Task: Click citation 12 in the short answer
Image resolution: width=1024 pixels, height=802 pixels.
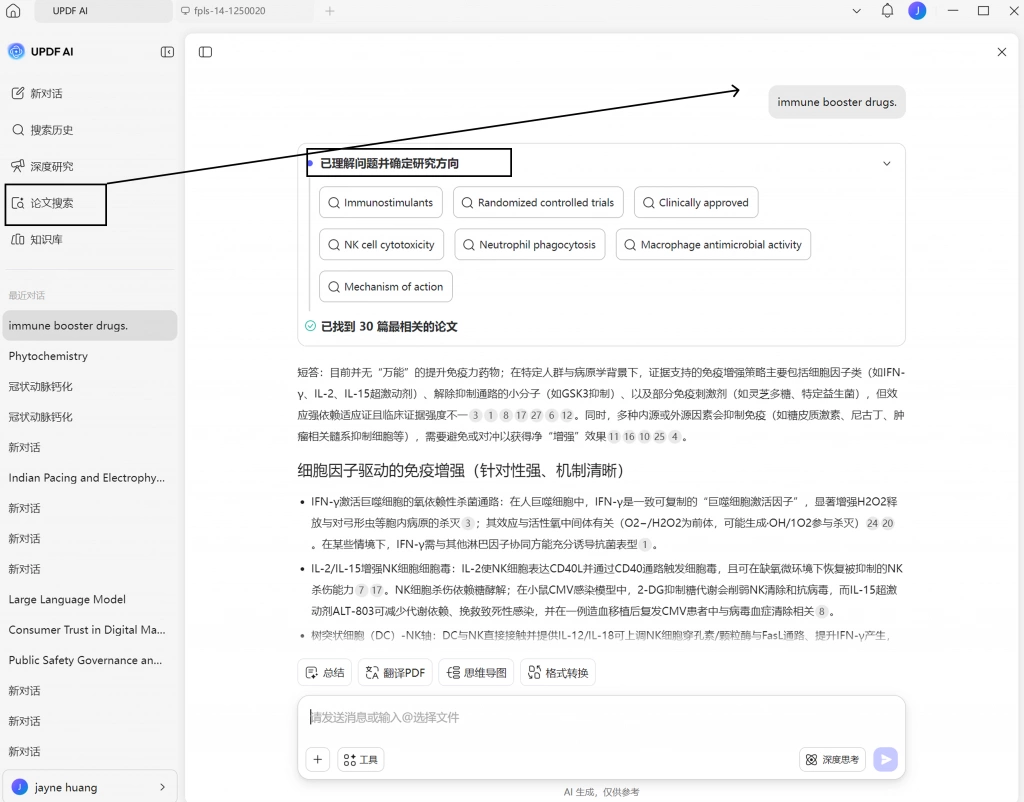Action: [566, 415]
